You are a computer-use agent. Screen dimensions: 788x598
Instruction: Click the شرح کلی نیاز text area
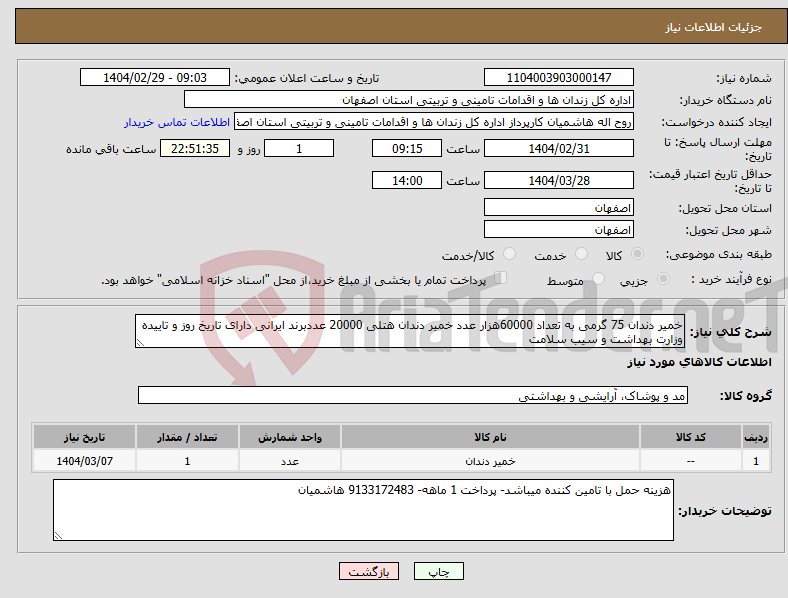pyautogui.click(x=410, y=331)
